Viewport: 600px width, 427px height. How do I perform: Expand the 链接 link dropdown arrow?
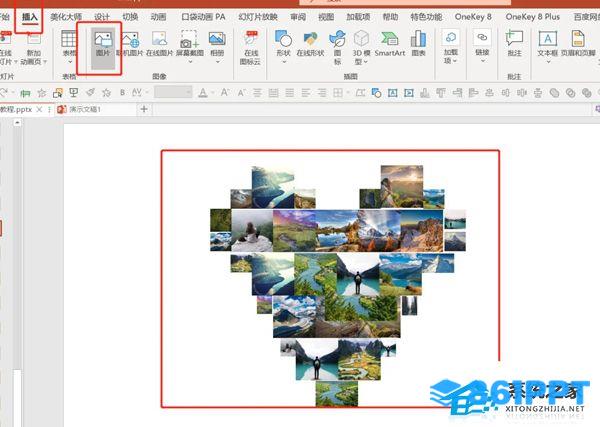tap(483, 61)
